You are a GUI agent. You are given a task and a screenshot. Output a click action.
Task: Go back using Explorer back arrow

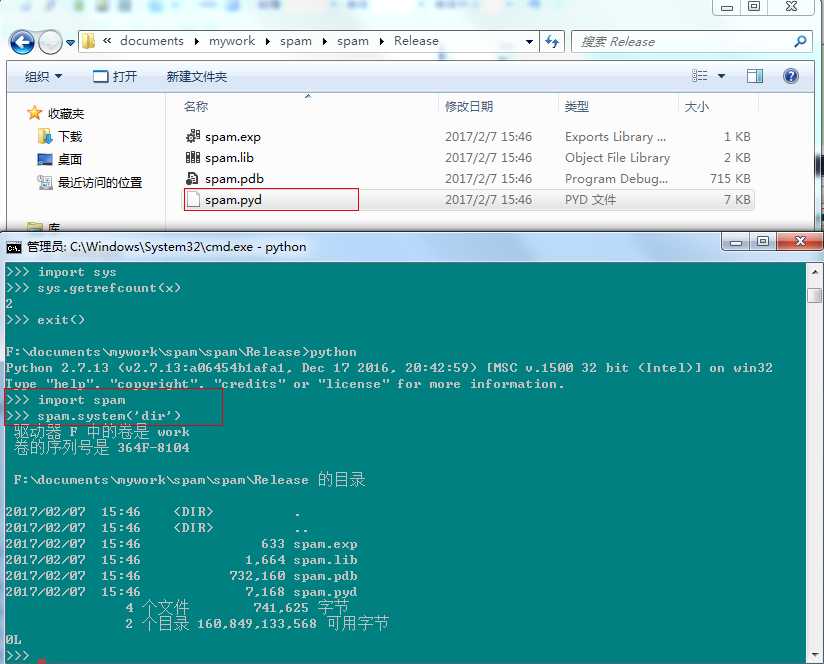coord(22,42)
